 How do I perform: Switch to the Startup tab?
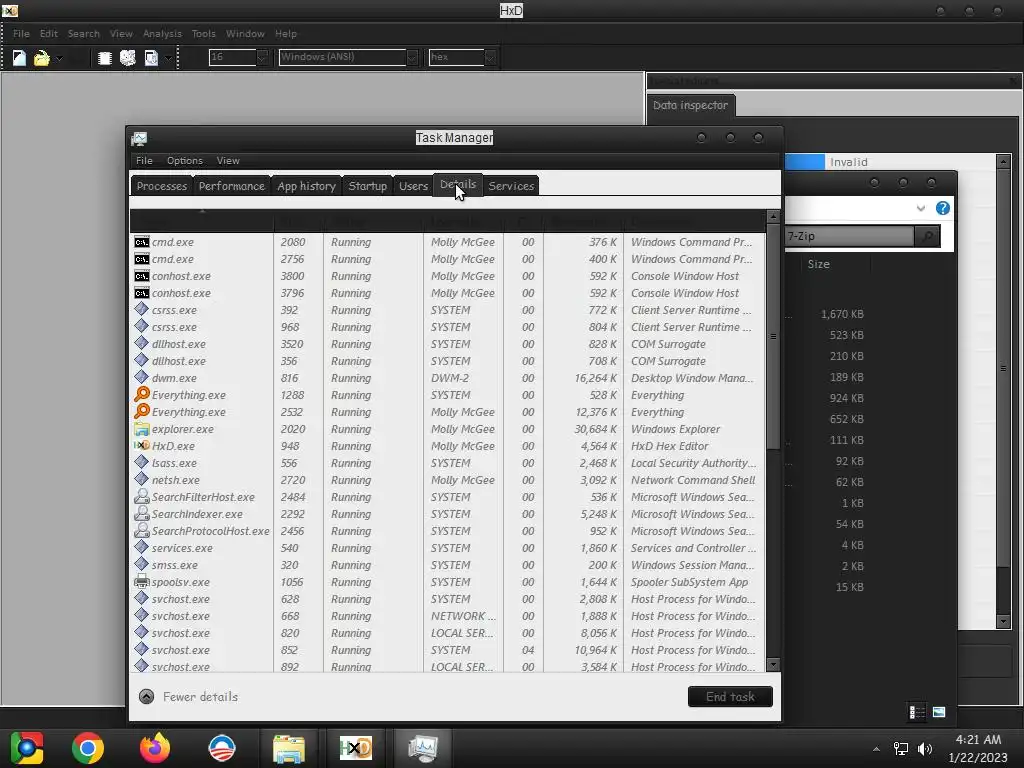(368, 185)
